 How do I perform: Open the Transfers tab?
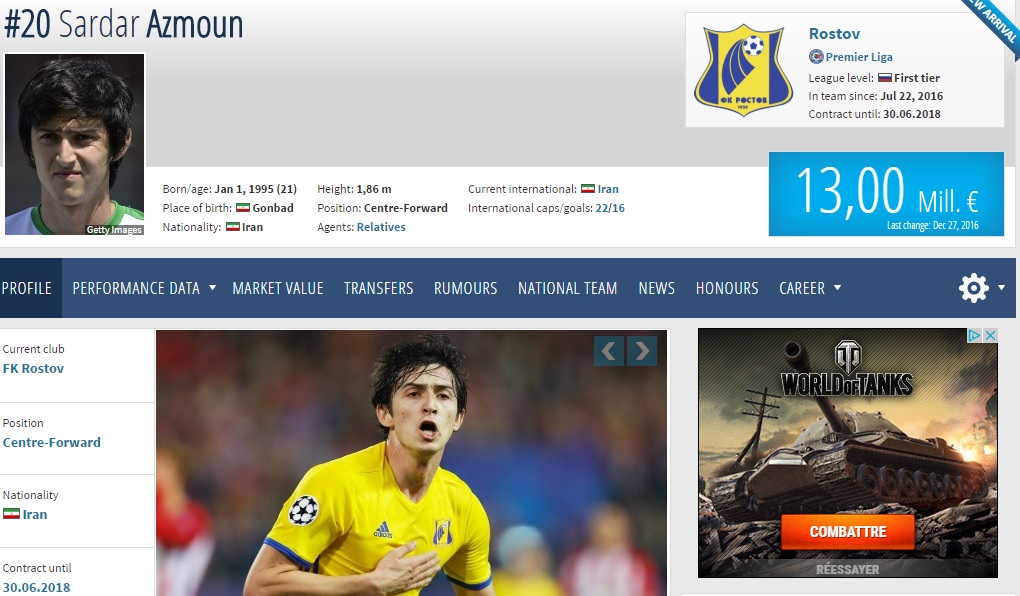378,288
